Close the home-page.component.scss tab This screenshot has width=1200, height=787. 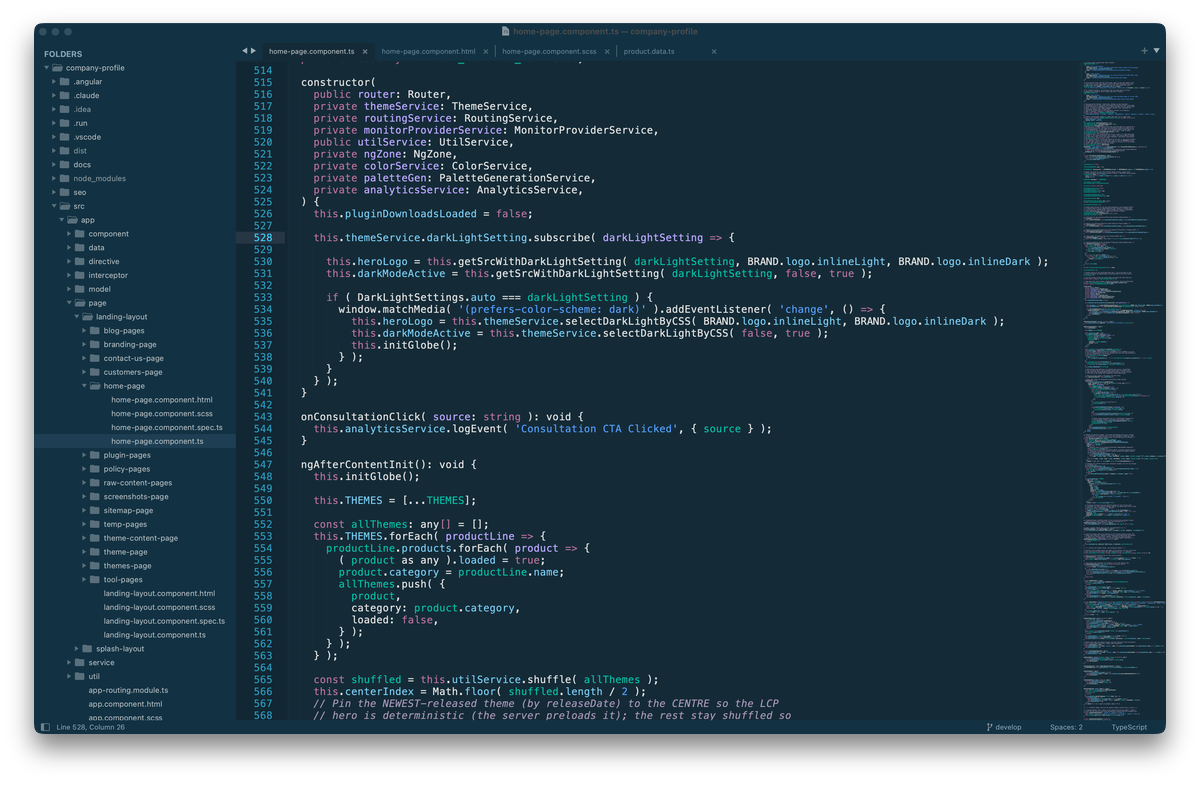point(607,51)
